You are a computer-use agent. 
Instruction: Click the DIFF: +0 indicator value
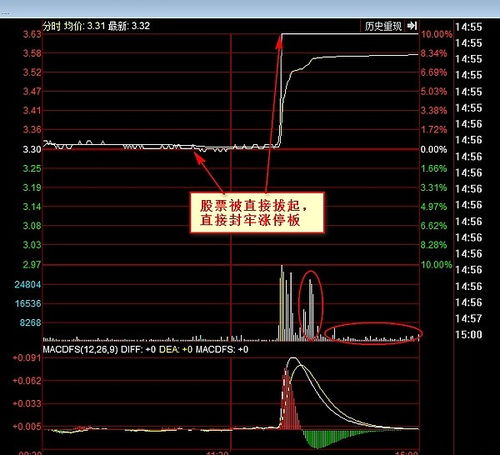click(138, 350)
